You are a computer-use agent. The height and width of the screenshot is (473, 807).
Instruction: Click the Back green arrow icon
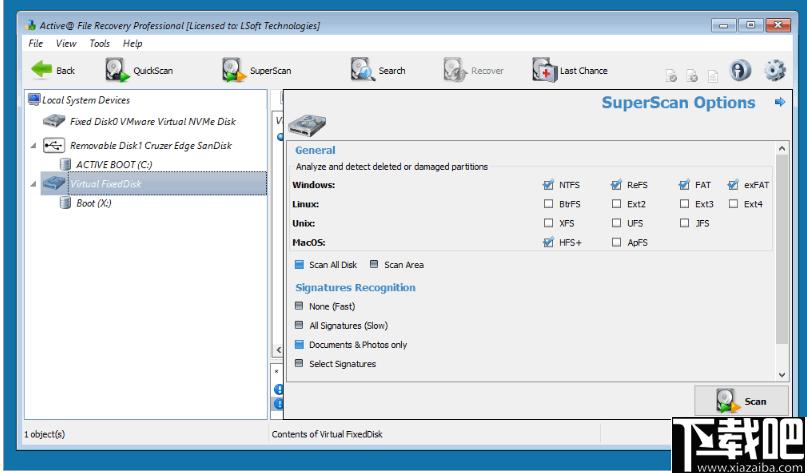pyautogui.click(x=41, y=69)
